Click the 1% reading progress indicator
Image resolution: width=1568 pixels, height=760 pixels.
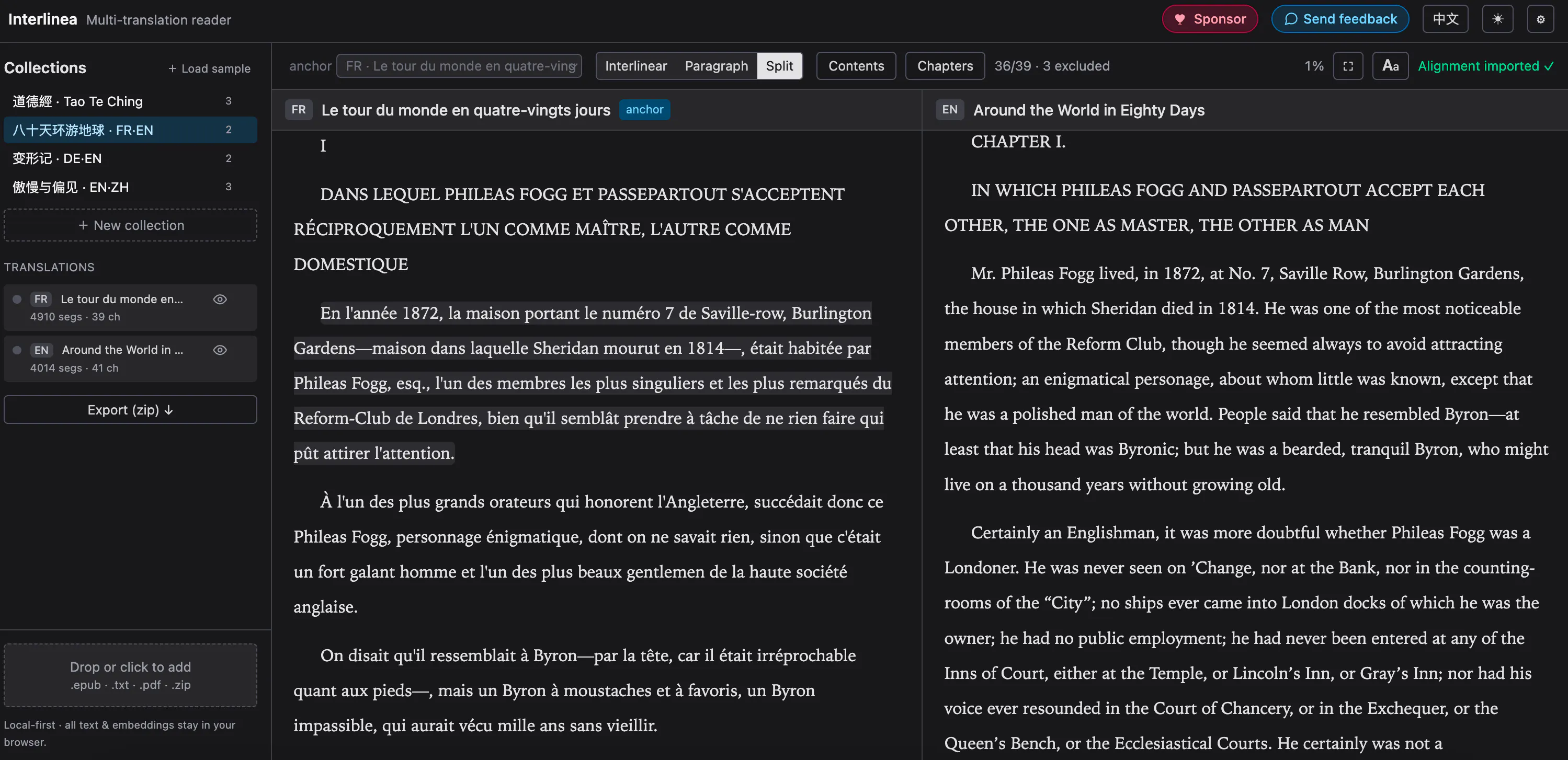pos(1314,66)
